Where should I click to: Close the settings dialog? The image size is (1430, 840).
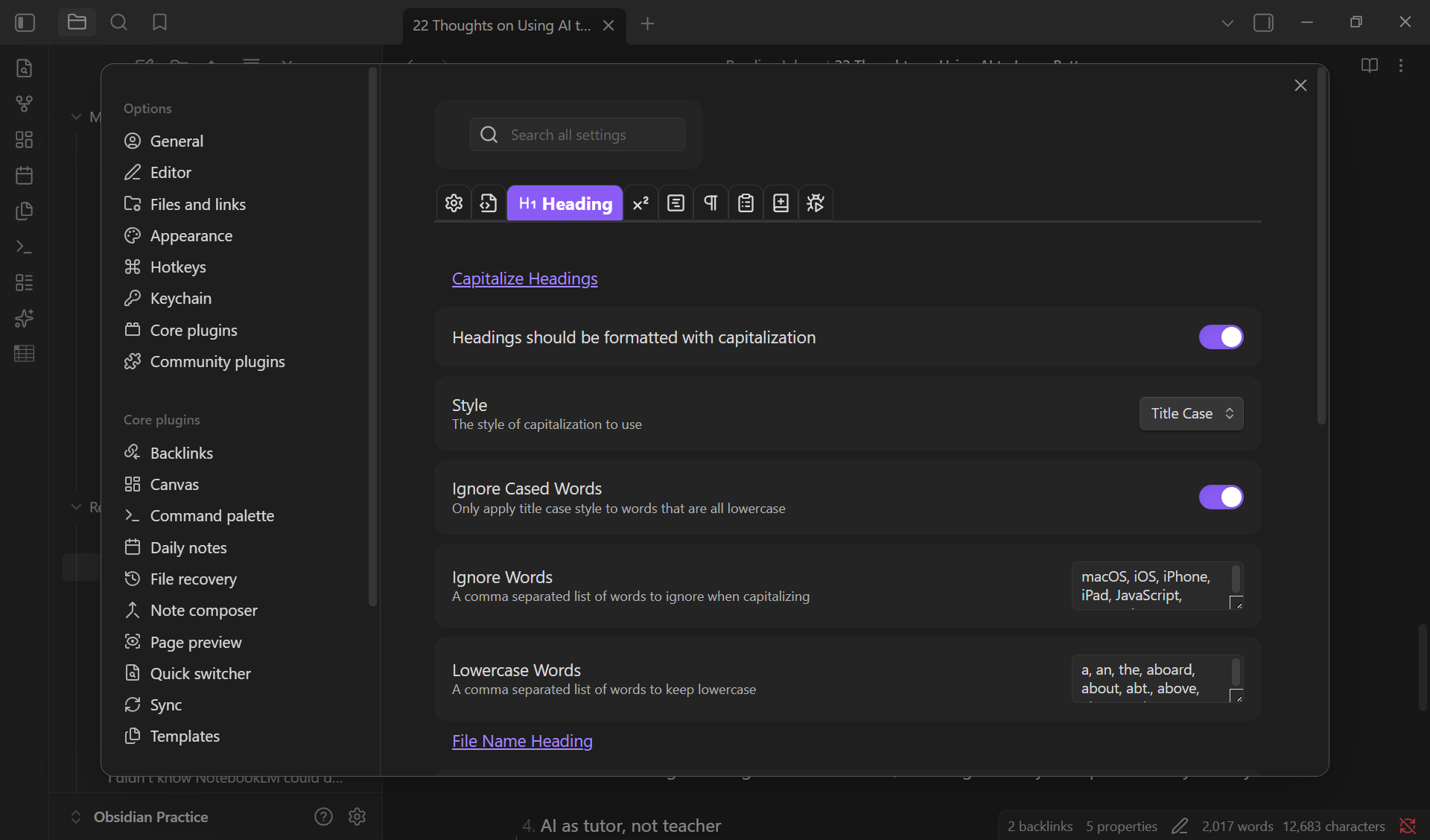tap(1300, 86)
